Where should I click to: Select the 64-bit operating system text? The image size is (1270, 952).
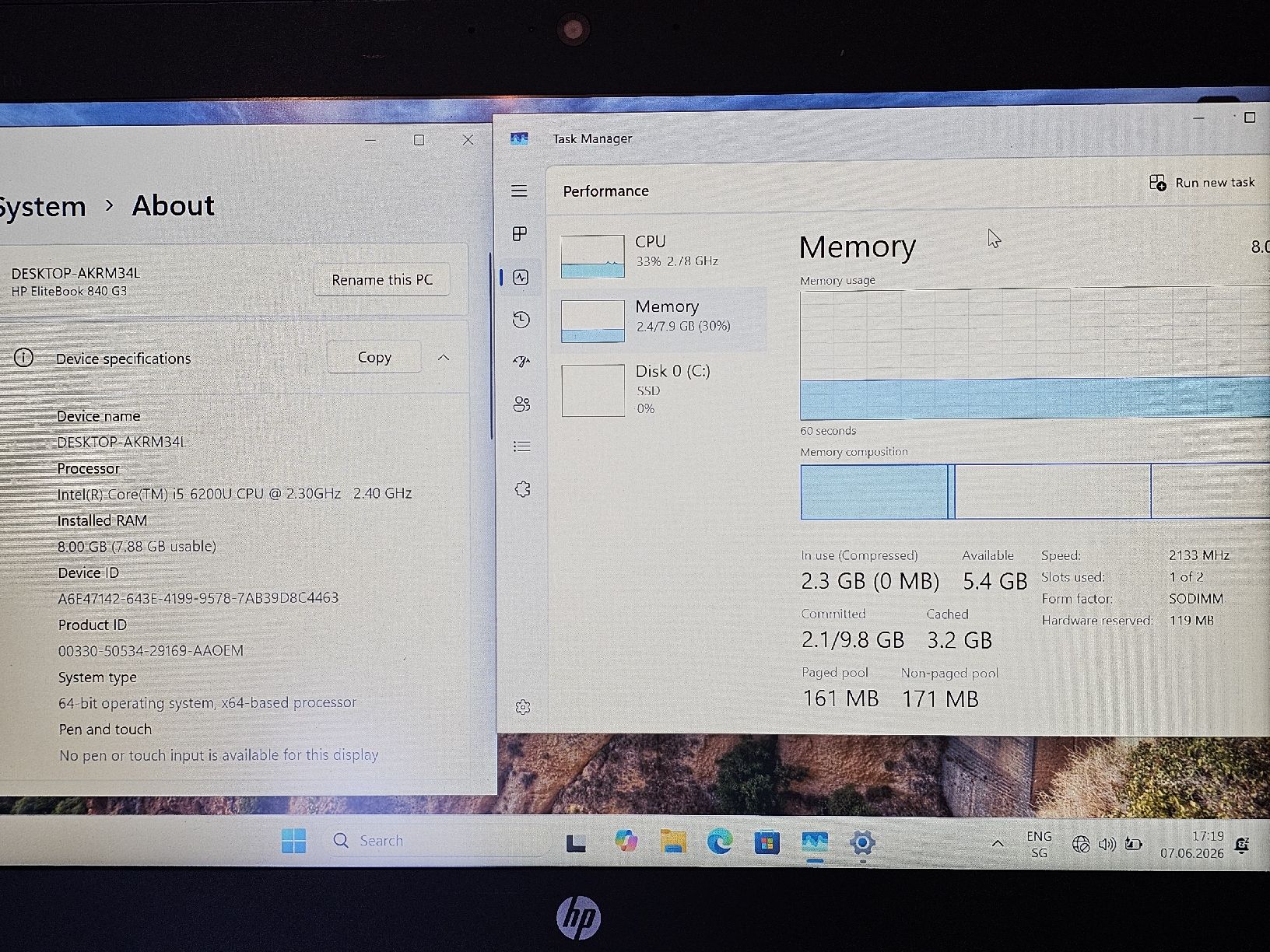pos(207,703)
